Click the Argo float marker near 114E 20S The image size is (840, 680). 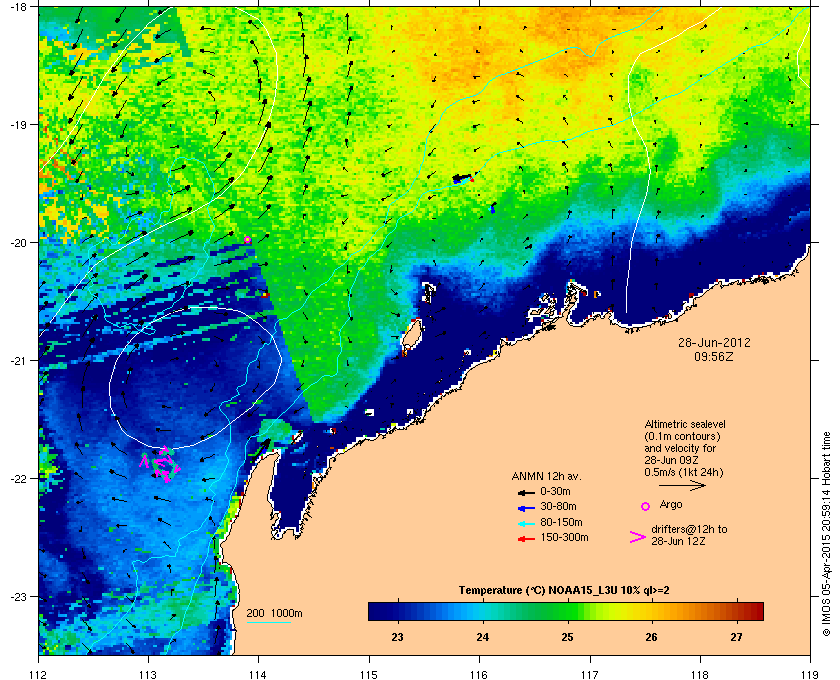[x=248, y=240]
